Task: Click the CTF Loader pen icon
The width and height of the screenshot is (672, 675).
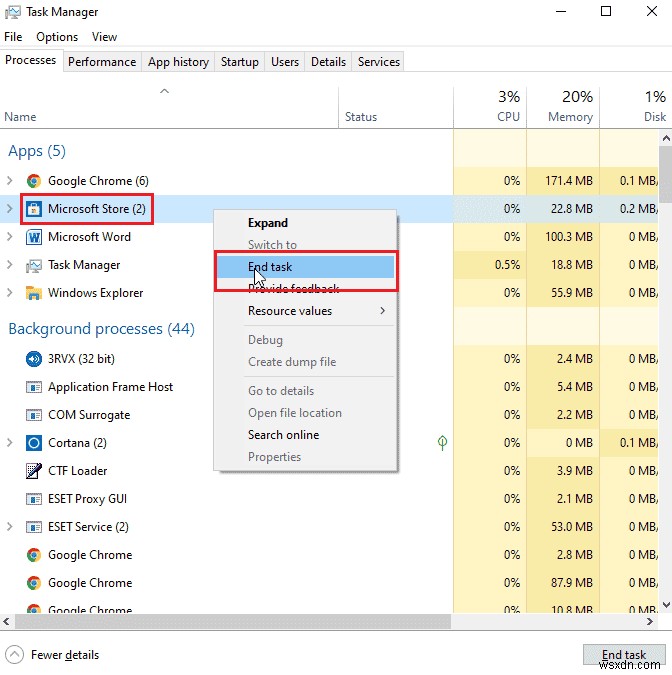Action: tap(34, 471)
